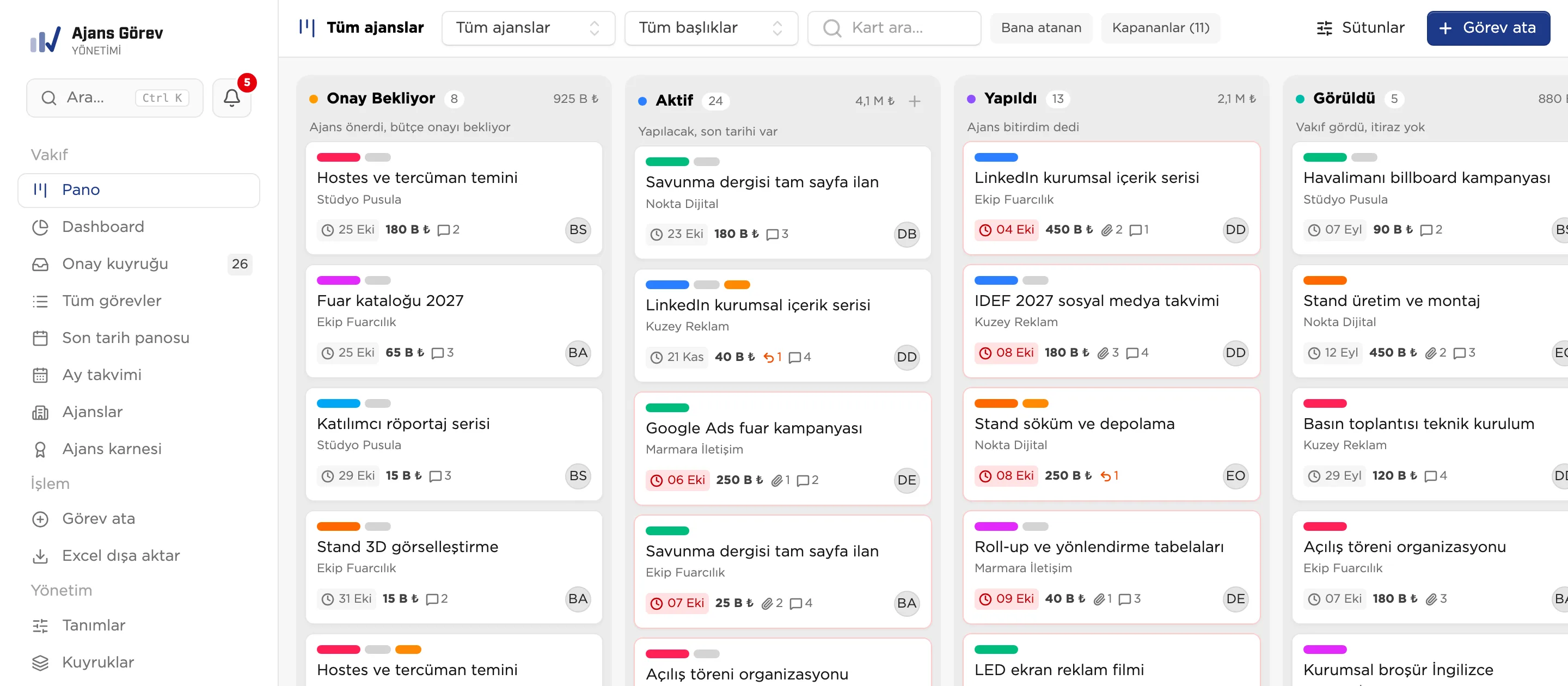Click the Onay Bekliyor column title
The width and height of the screenshot is (1568, 686).
tap(381, 99)
